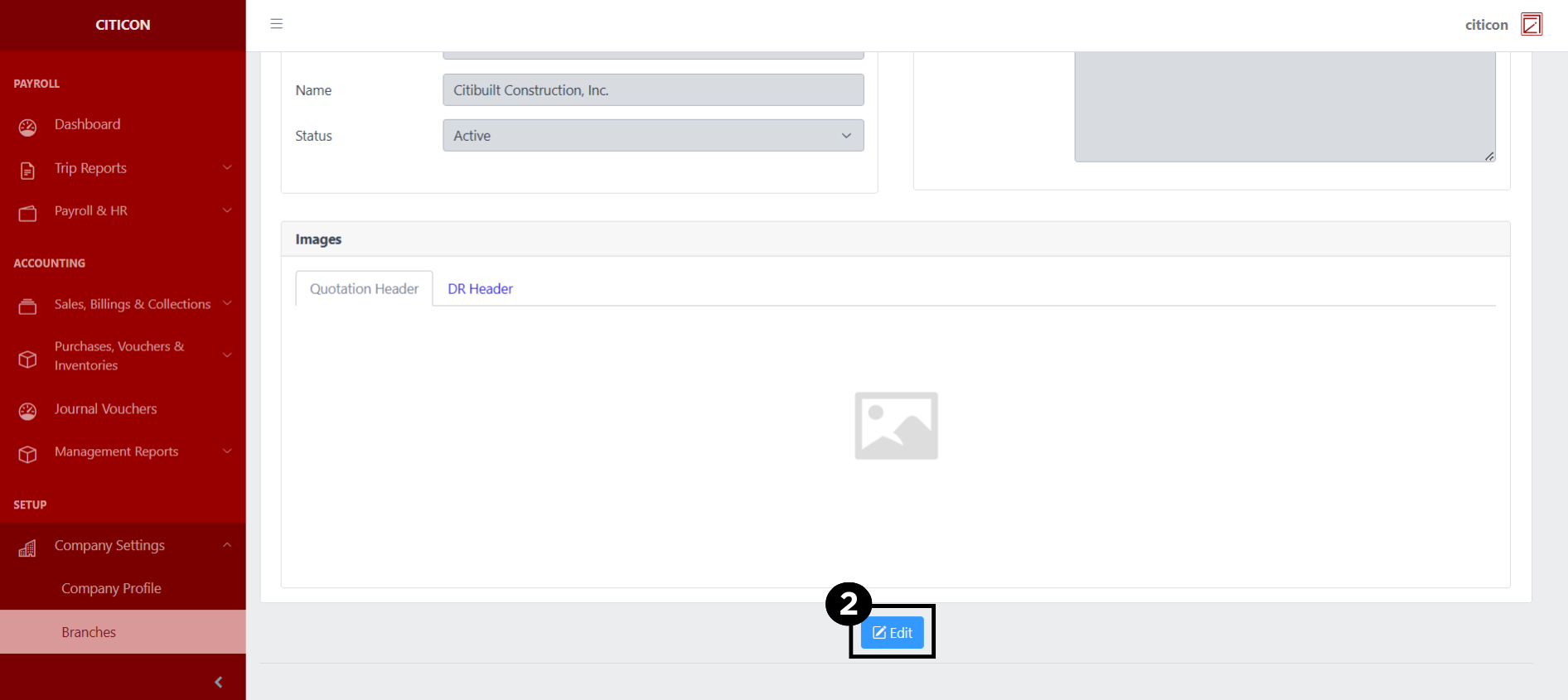Click the Journal Vouchers sidebar icon

point(27,411)
